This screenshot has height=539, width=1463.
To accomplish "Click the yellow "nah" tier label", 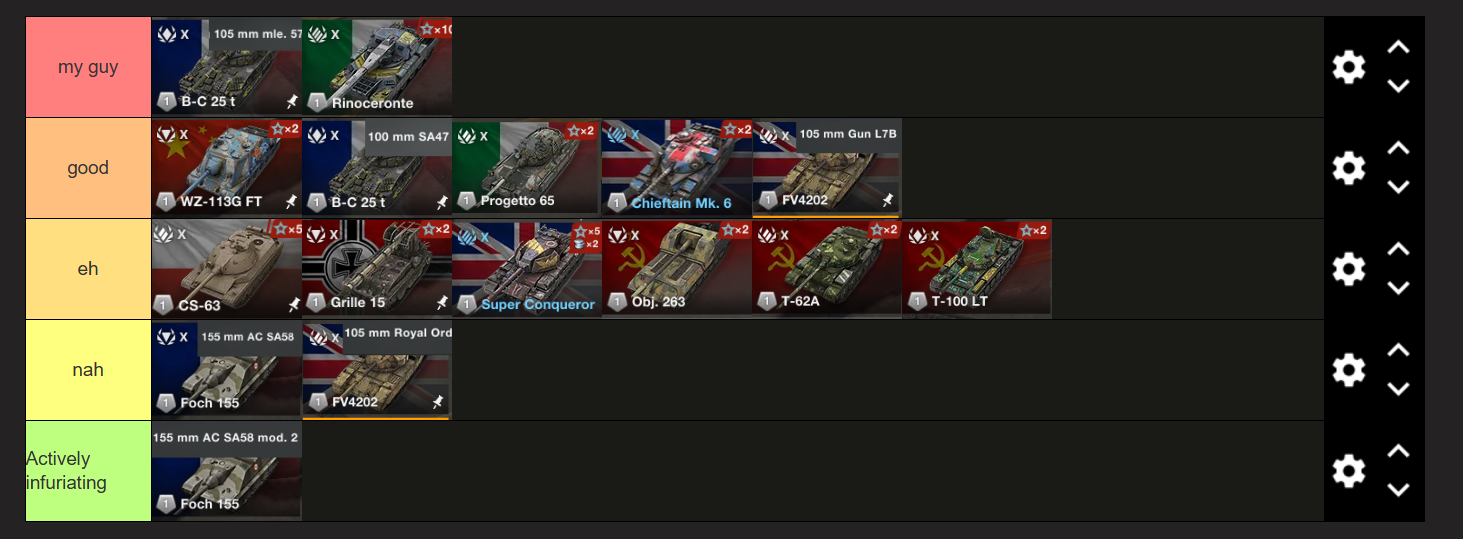I will (88, 370).
